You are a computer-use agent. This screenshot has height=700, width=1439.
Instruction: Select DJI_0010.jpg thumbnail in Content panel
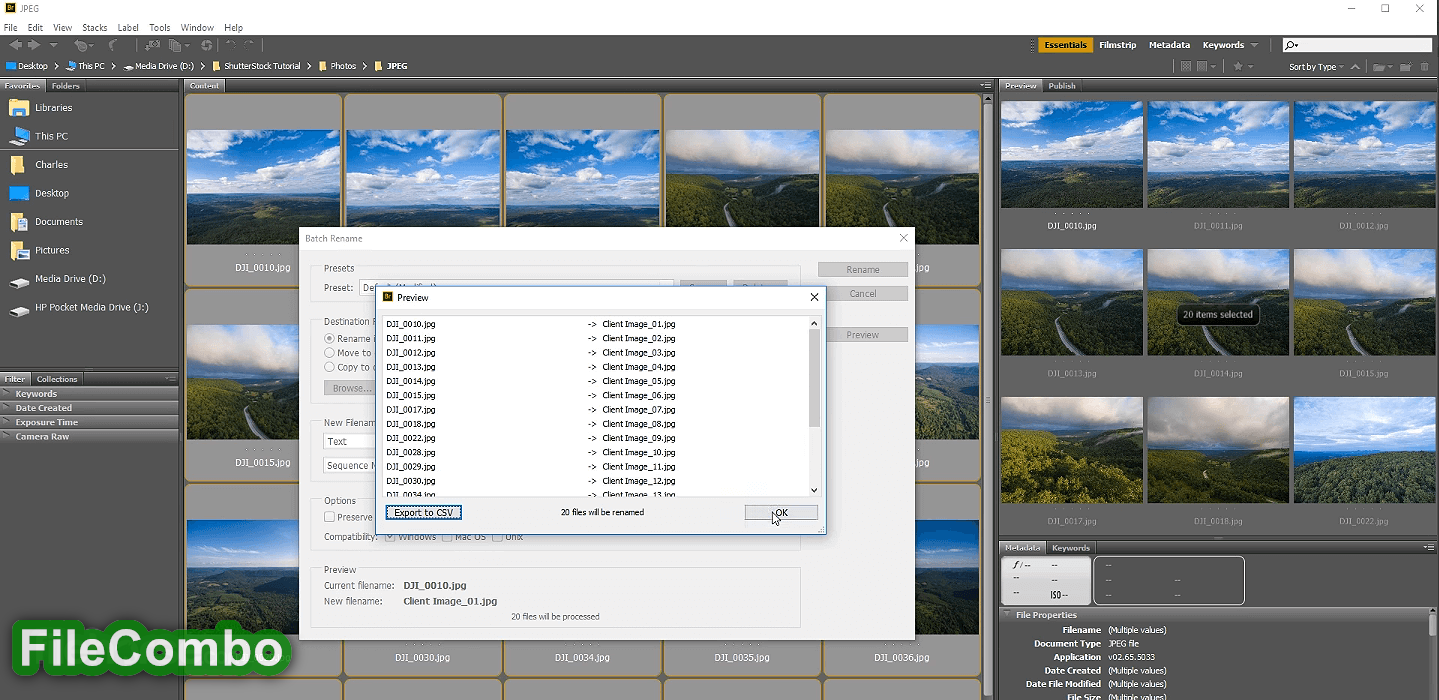click(263, 186)
